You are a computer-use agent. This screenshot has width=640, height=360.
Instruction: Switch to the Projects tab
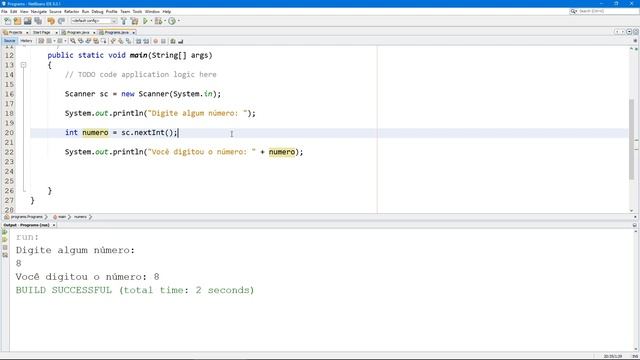(x=16, y=32)
